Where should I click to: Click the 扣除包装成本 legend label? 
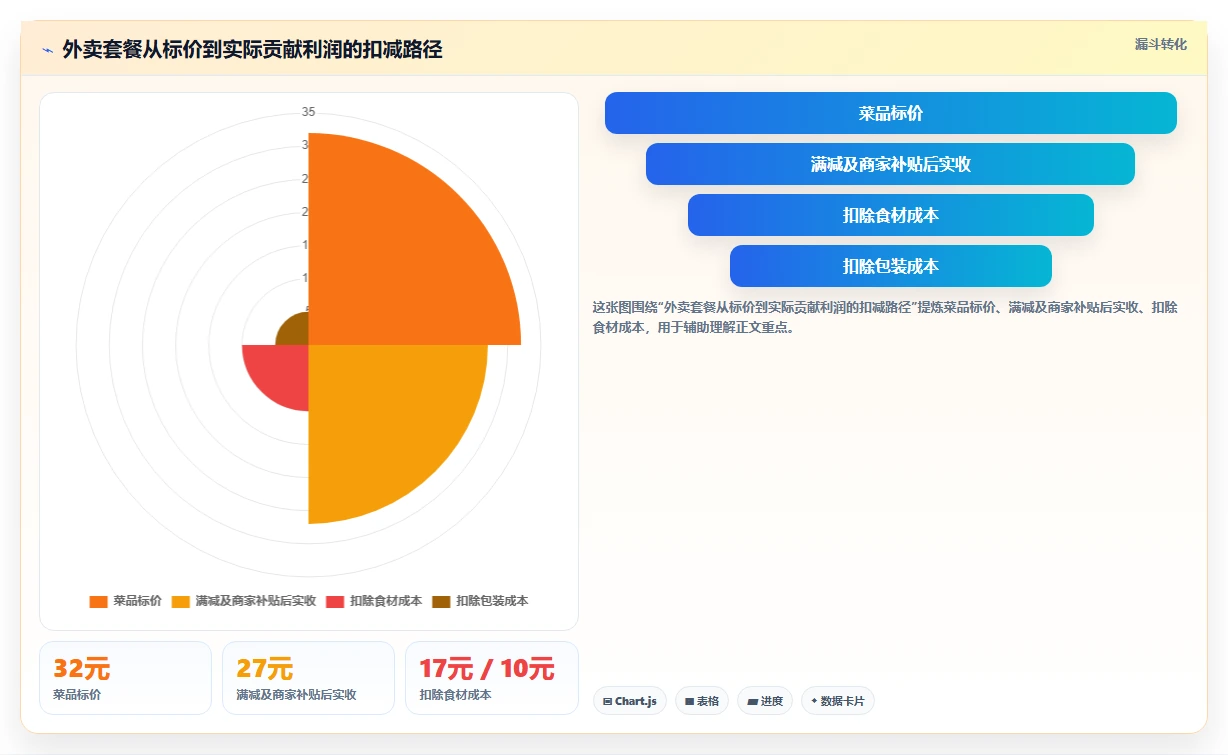coord(492,601)
